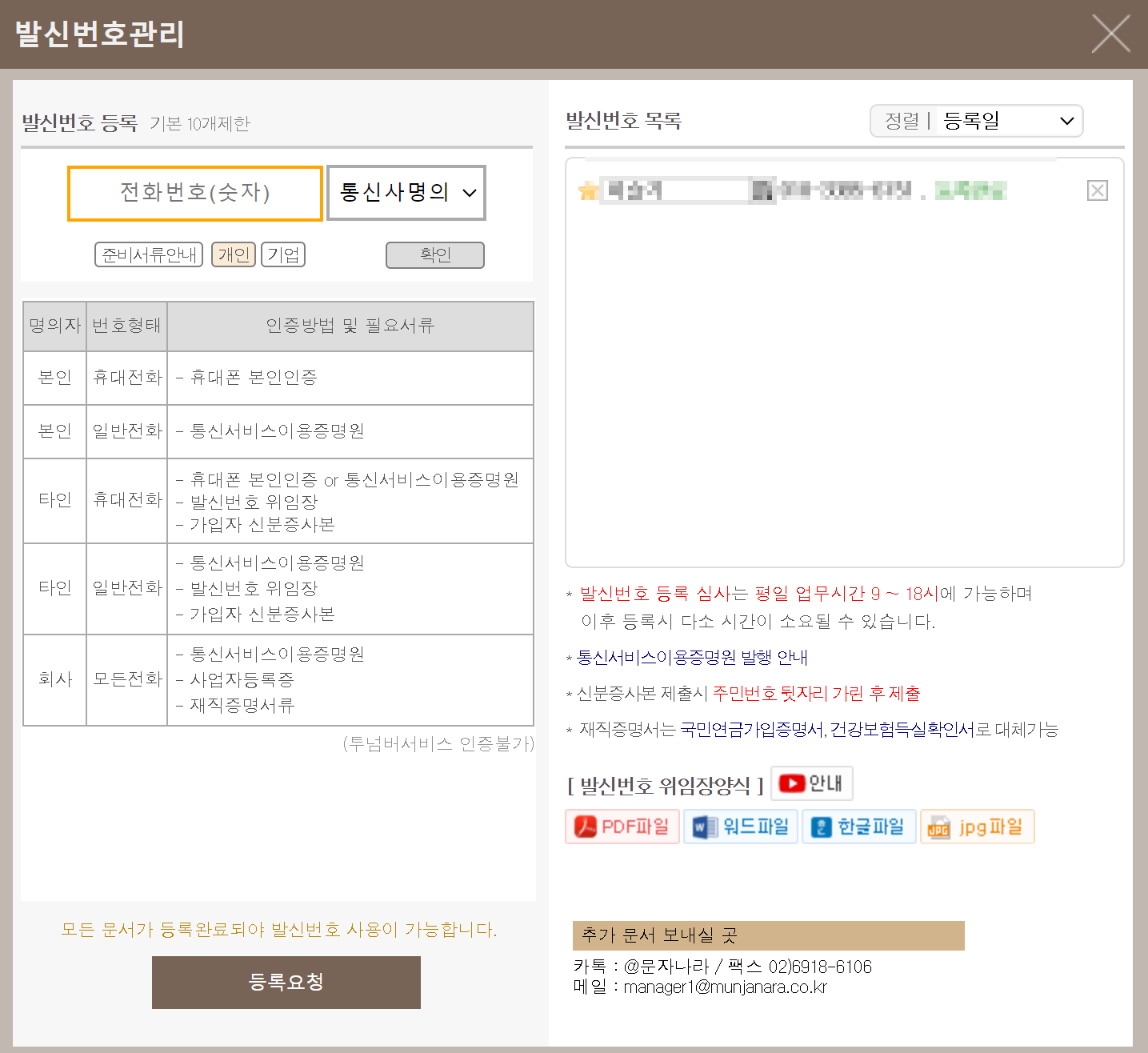Open 통신서비스이용증명원 발행 안내 link
Image resolution: width=1148 pixels, height=1053 pixels.
tap(692, 658)
